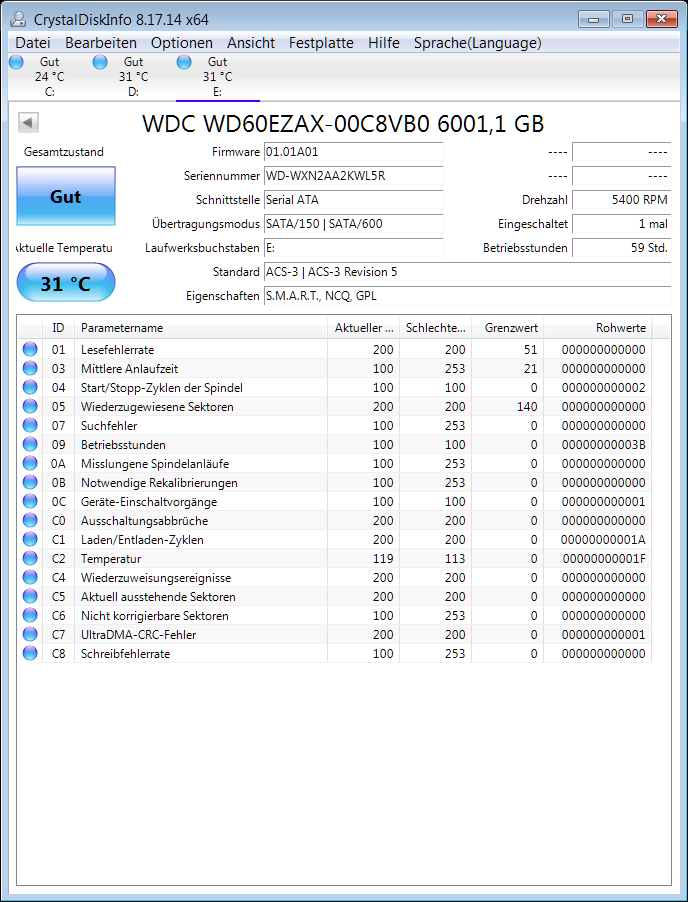Click status orb for Betriebsstunden ID 09 row
This screenshot has width=688, height=902.
click(x=30, y=444)
